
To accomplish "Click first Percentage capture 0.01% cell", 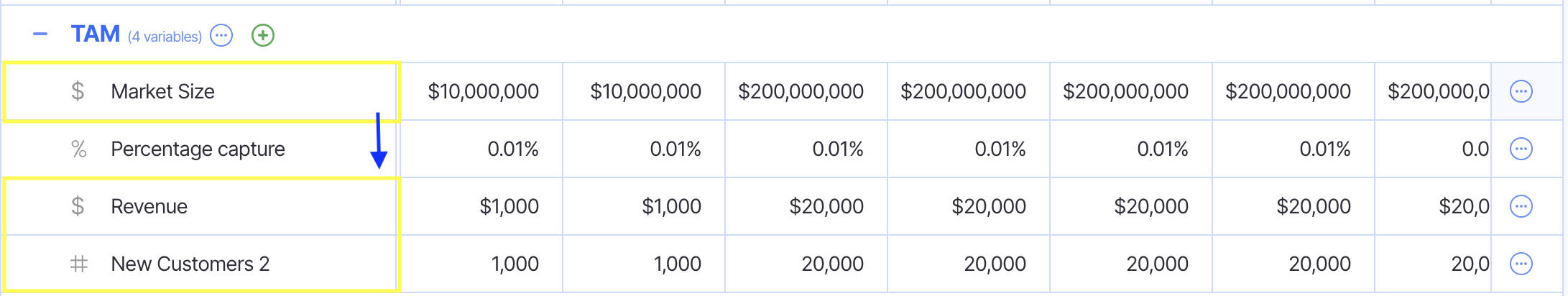I will pos(512,149).
